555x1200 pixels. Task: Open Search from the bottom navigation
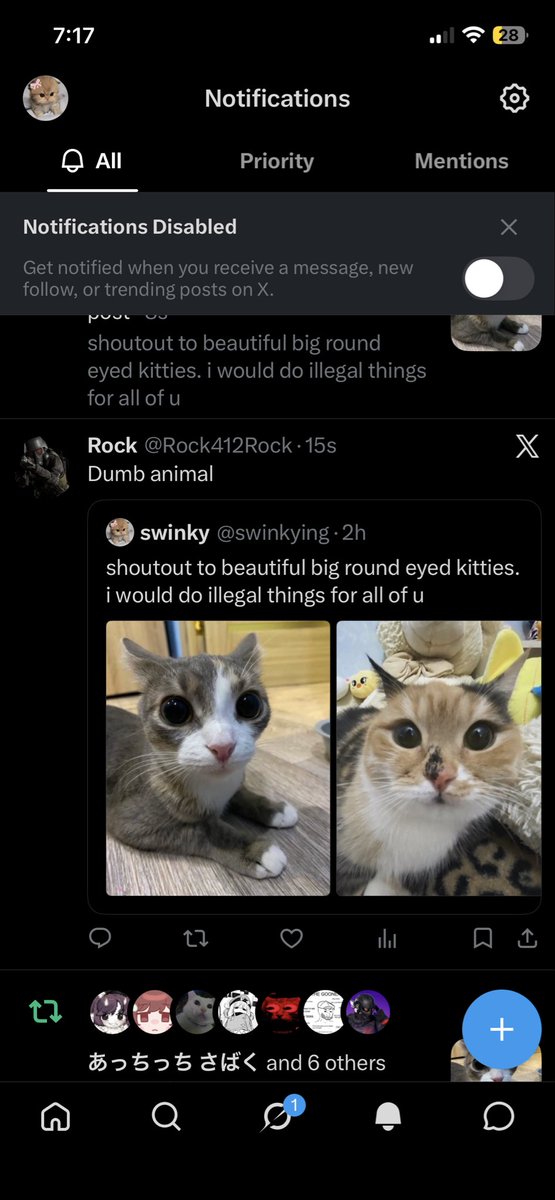tap(166, 1116)
